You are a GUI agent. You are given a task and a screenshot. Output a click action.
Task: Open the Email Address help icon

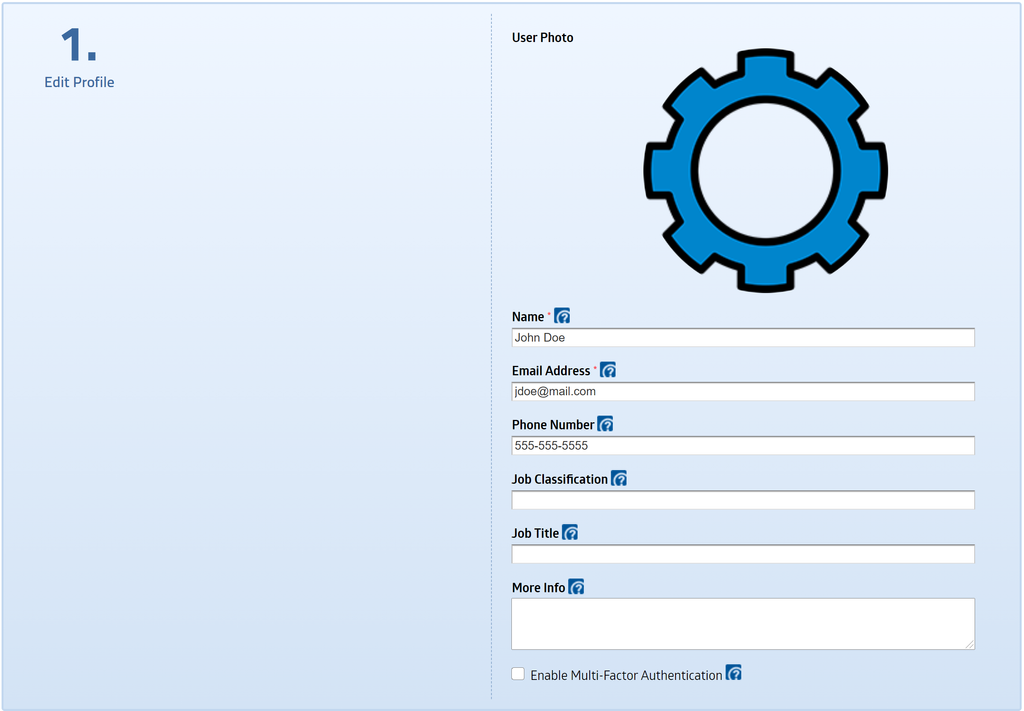[x=608, y=370]
